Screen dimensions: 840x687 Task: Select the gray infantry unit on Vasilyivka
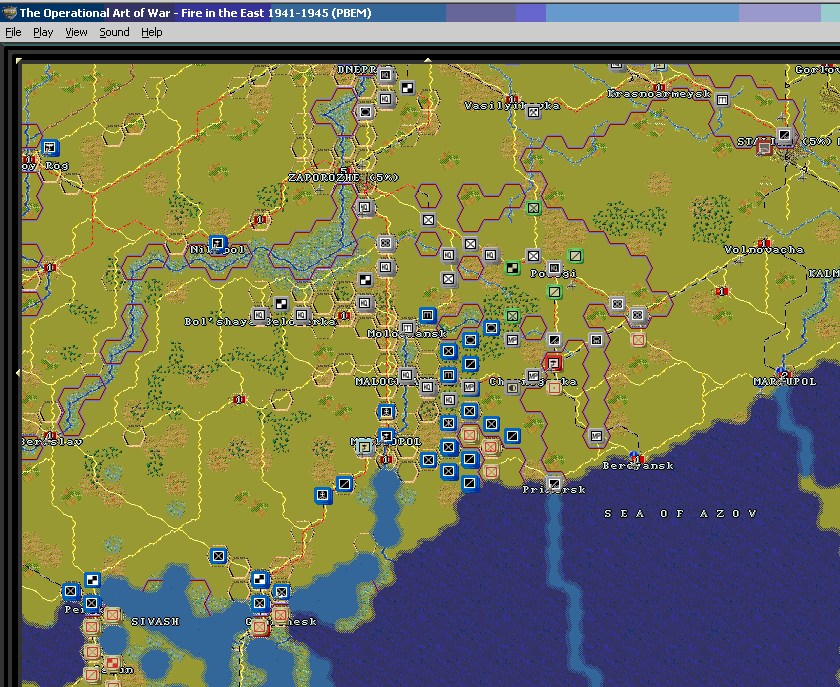point(533,112)
